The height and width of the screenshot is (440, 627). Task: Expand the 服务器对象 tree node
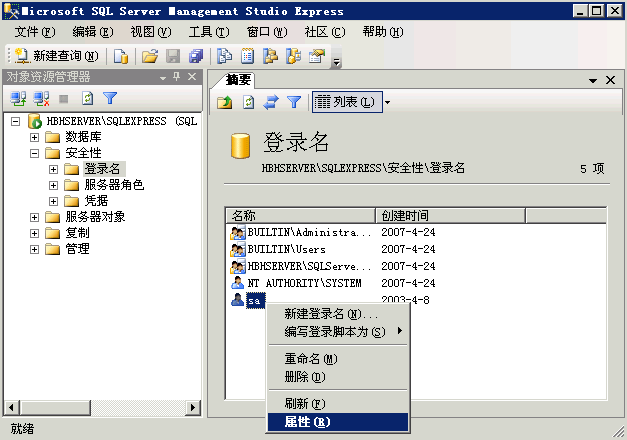(x=34, y=217)
